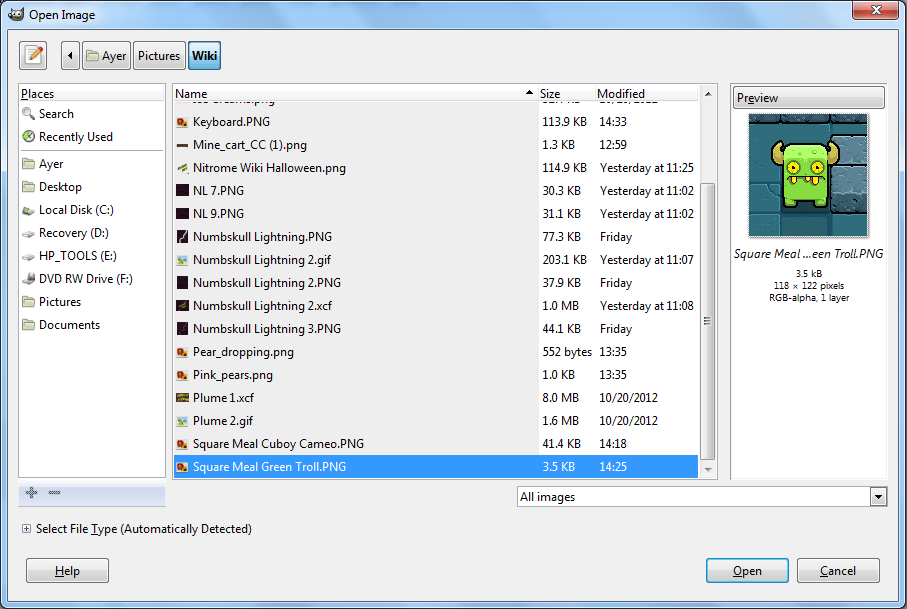Open the Local Disk (C:) drive icon
The height and width of the screenshot is (609, 907).
click(28, 210)
